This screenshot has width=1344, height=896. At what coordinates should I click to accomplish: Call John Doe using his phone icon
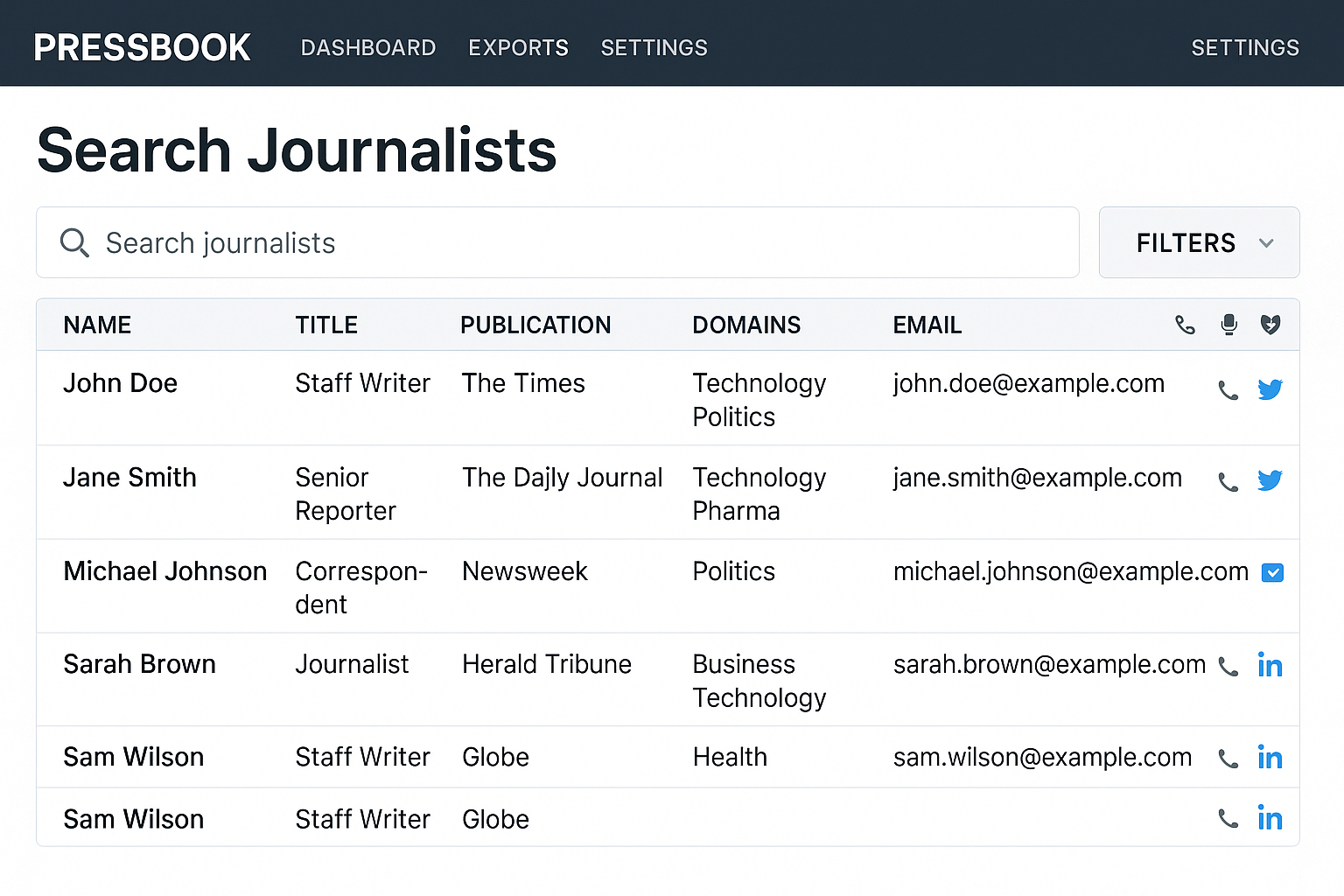pos(1228,390)
